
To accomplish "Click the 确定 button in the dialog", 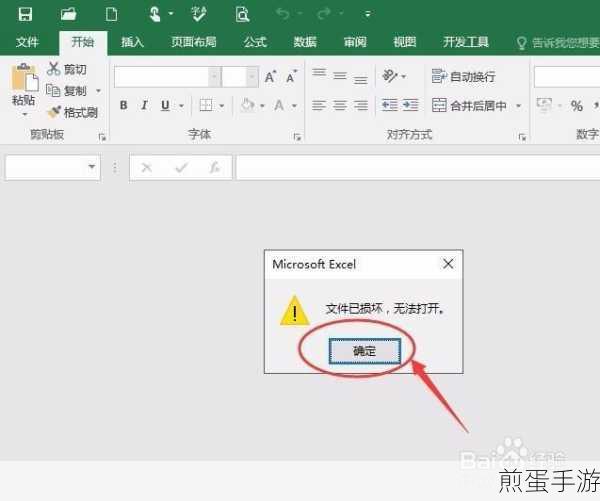I will point(364,351).
